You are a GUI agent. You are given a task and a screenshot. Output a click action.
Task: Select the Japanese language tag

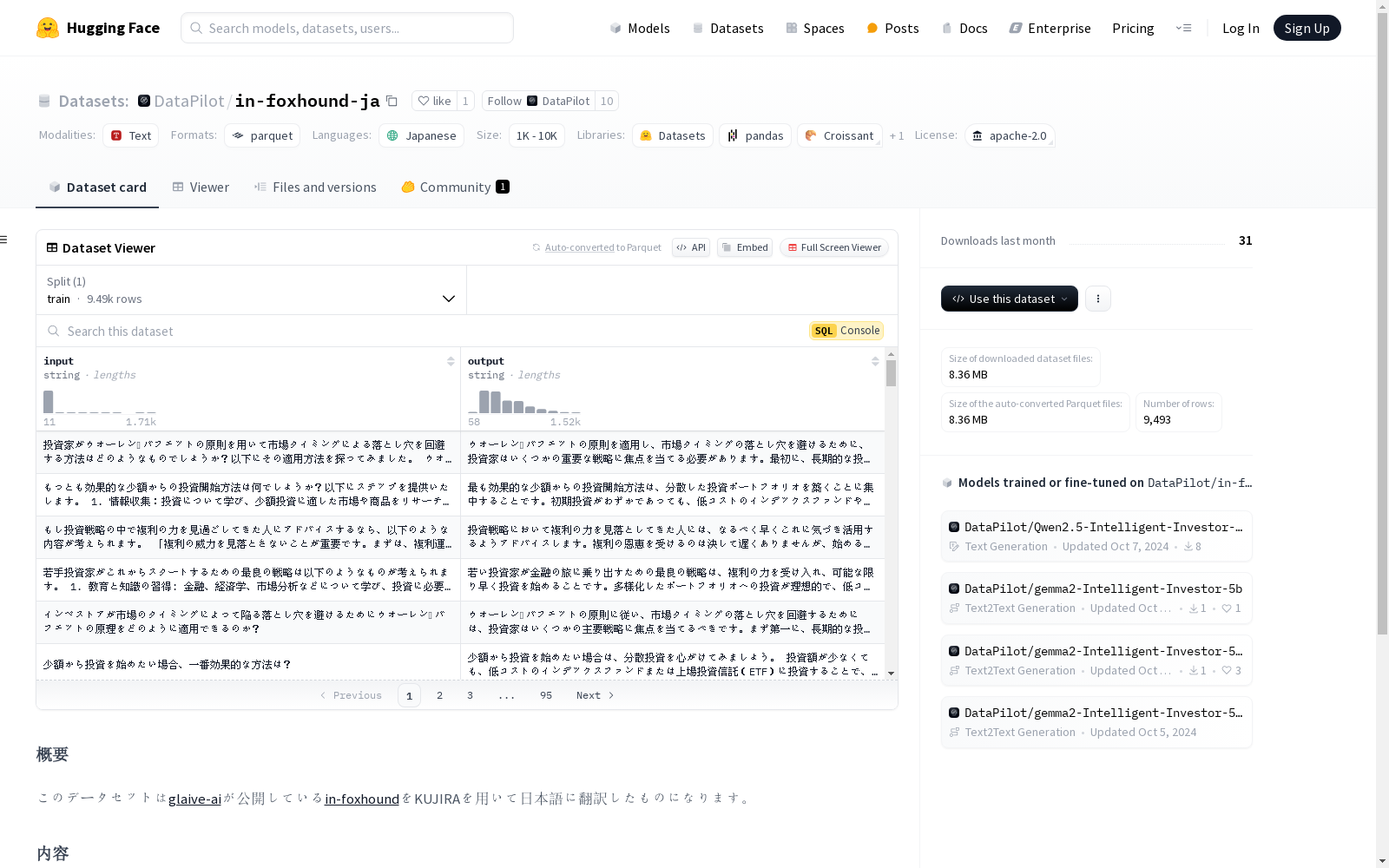click(421, 135)
